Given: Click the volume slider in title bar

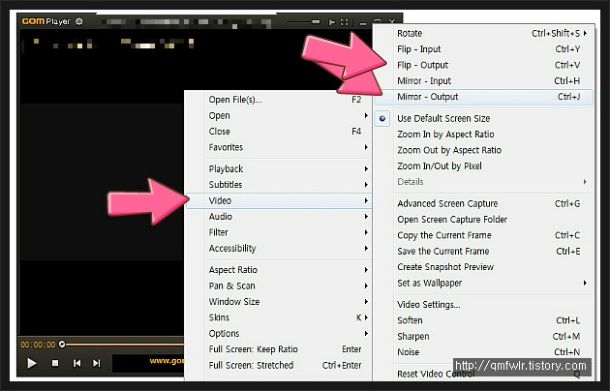Looking at the screenshot, I should (304, 22).
